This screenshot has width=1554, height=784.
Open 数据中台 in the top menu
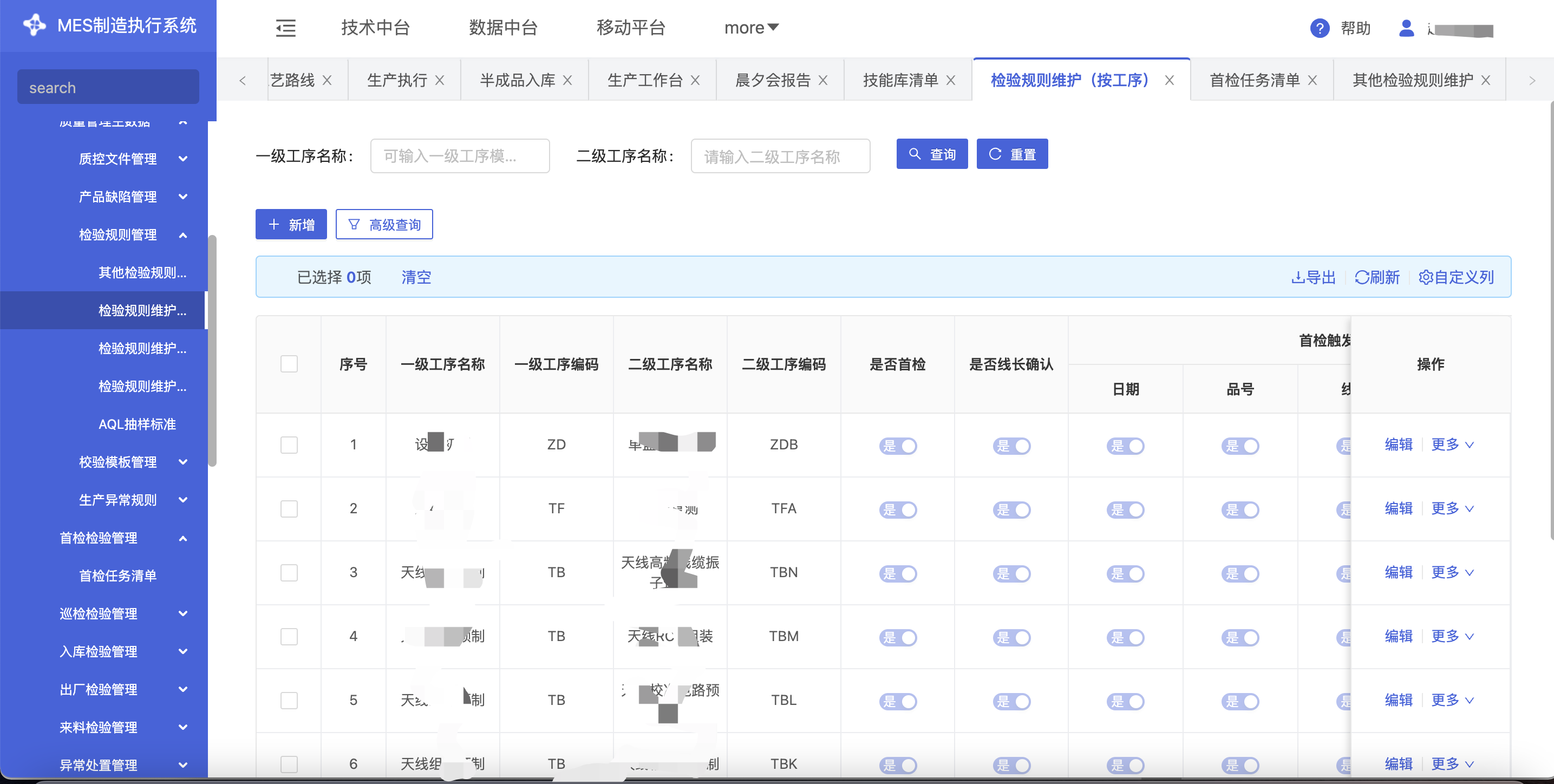click(502, 28)
